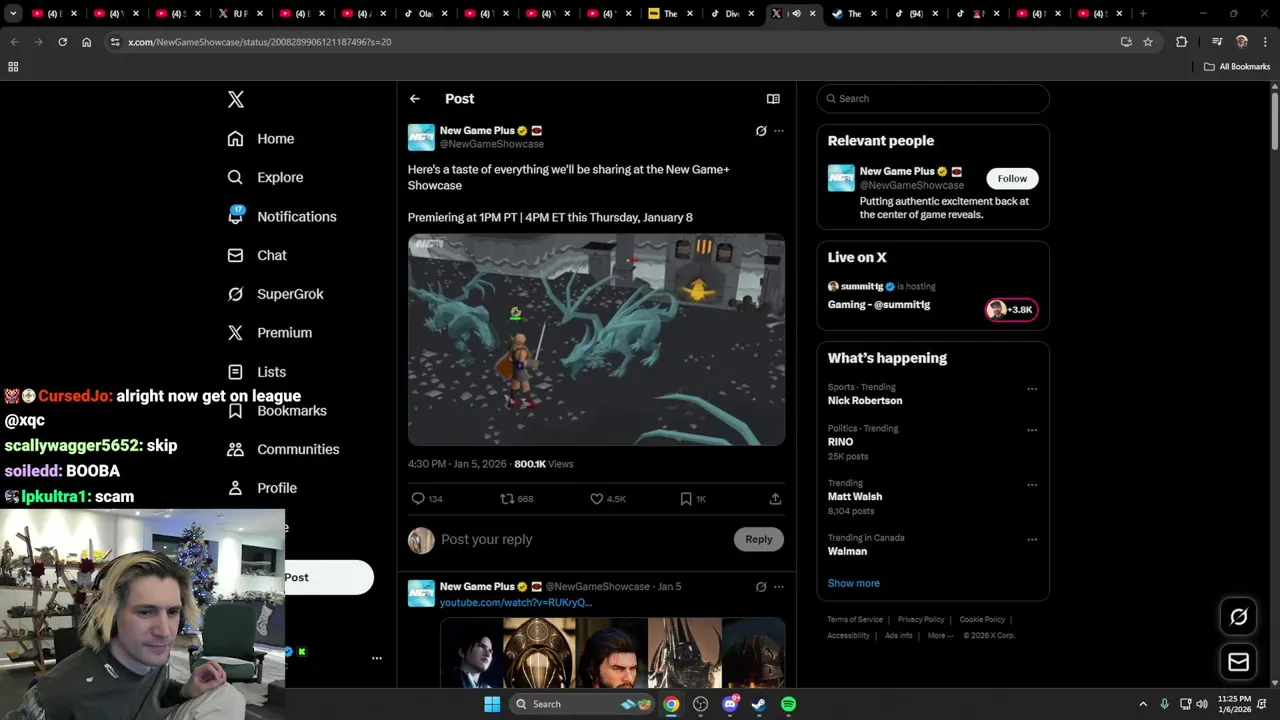Open Chrome apps grid icon
Screen dimensions: 1280x720
pos(13,67)
